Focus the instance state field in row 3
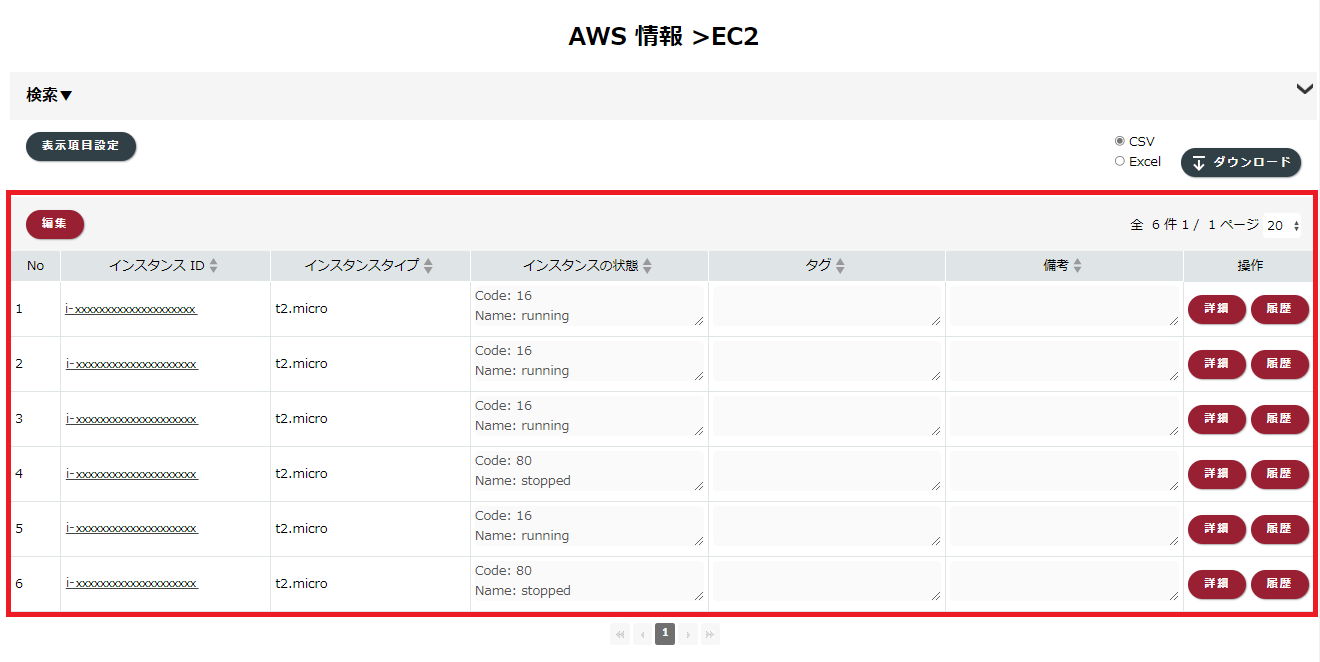This screenshot has width=1320, height=662. tap(589, 416)
